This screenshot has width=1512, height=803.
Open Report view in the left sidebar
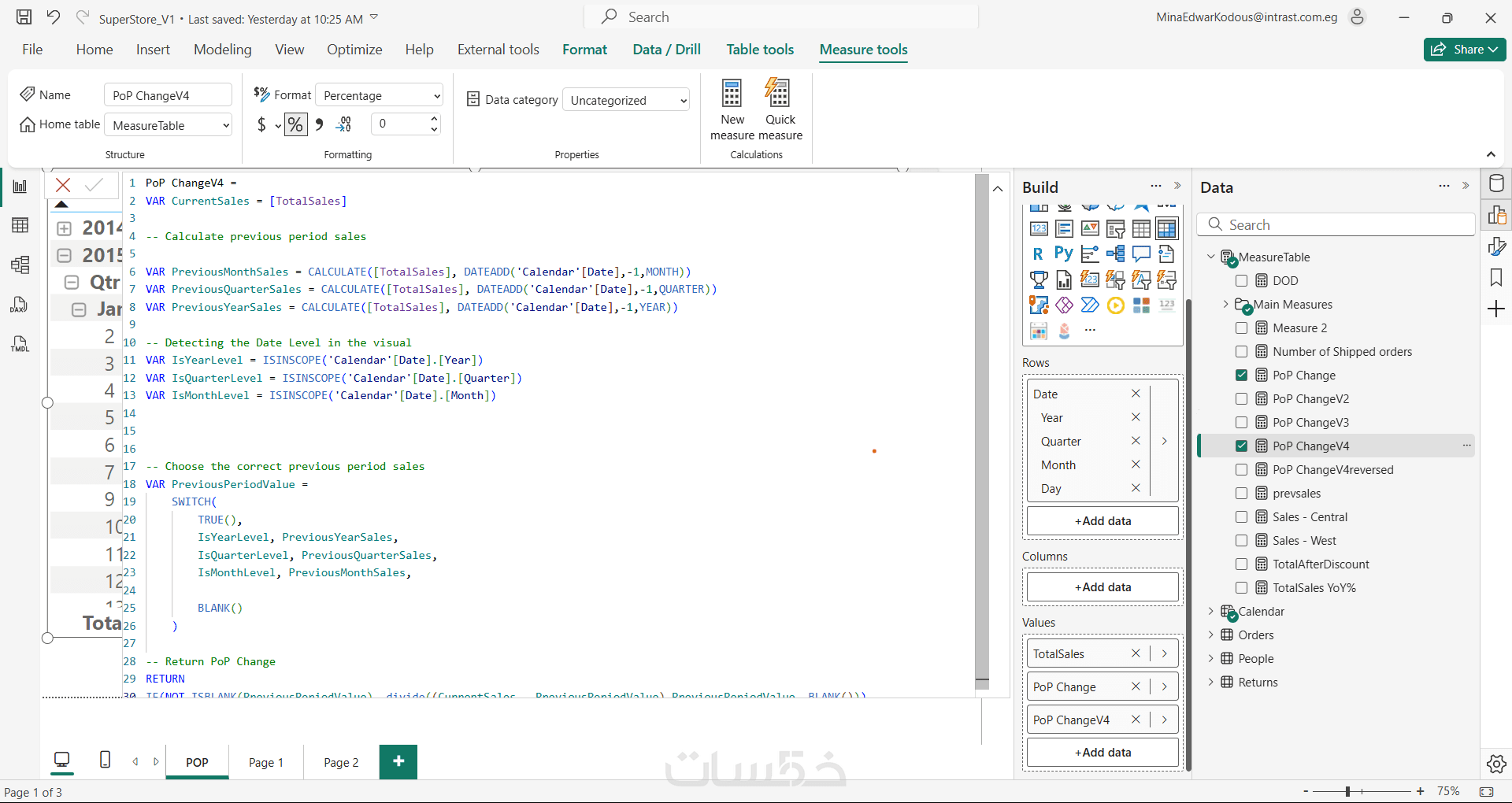tap(20, 187)
